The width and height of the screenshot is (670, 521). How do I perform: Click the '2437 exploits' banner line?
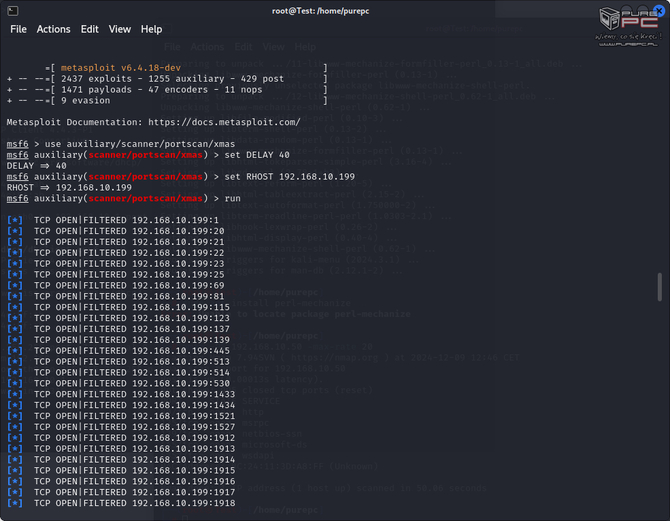point(167,79)
